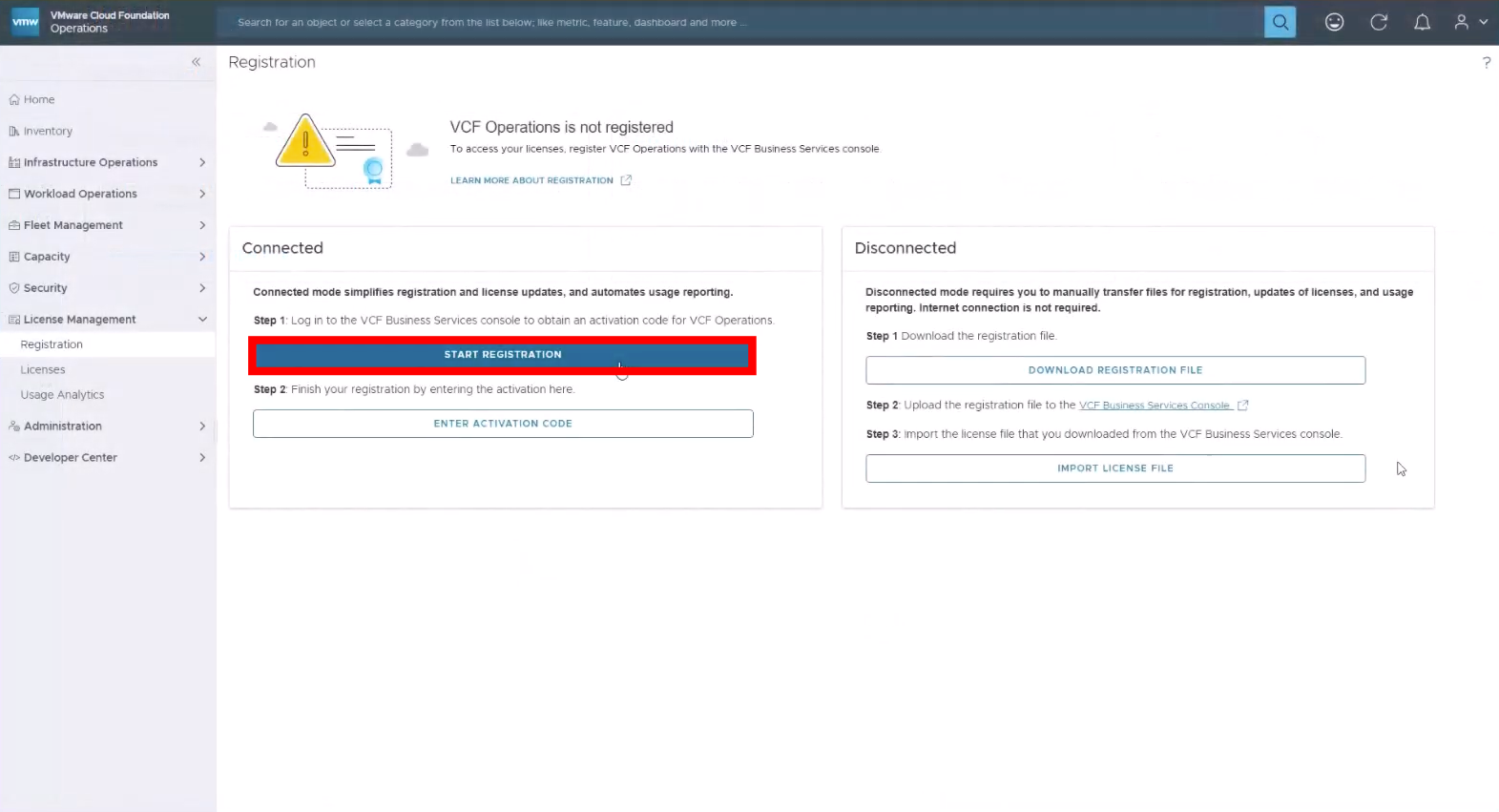This screenshot has height=812, width=1499.
Task: Click the help question mark icon
Action: (1486, 62)
